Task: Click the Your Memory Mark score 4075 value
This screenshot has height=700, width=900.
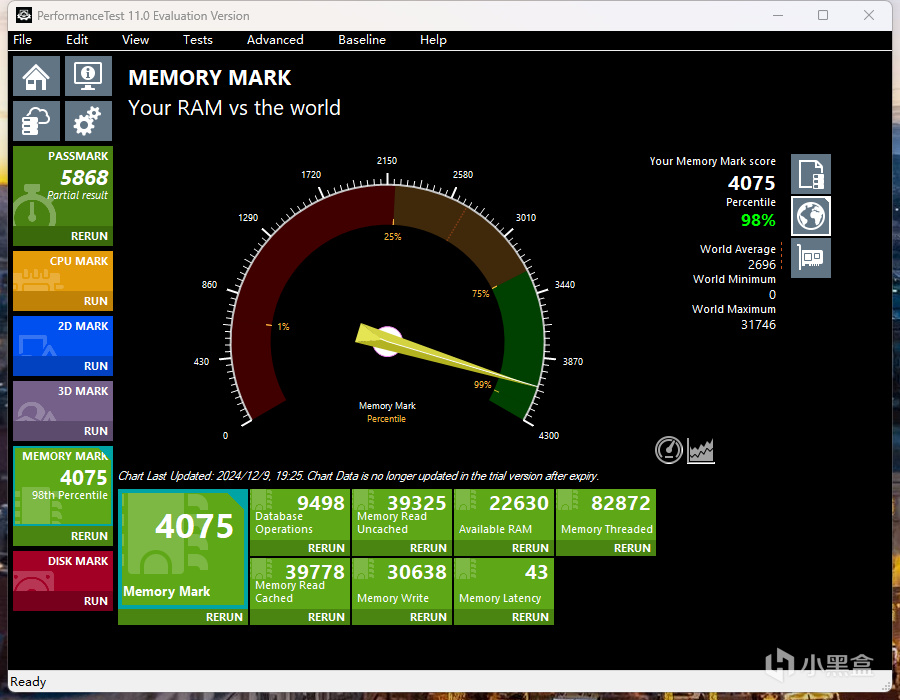Action: (x=751, y=183)
